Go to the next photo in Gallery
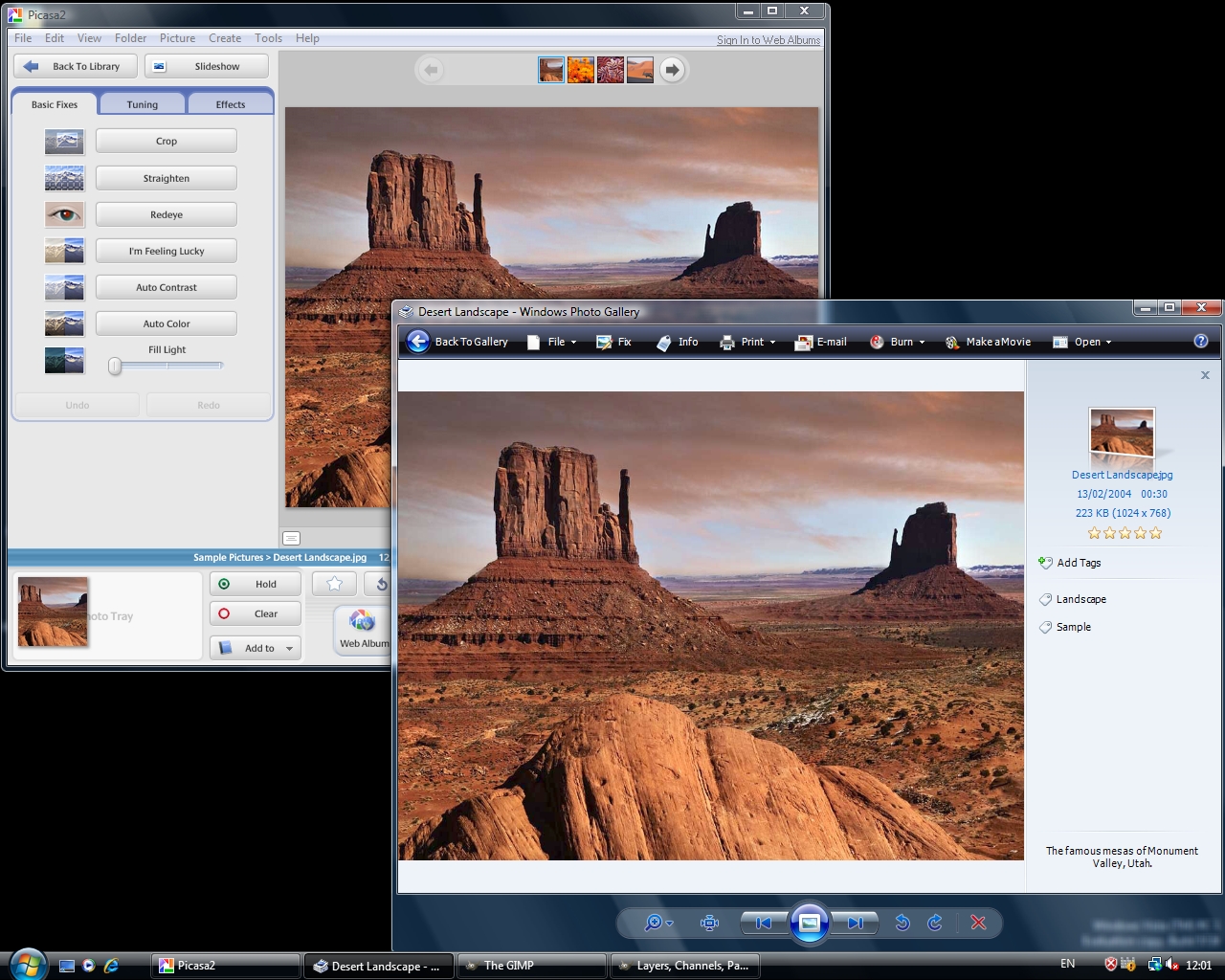Viewport: 1225px width, 980px height. pyautogui.click(x=855, y=923)
